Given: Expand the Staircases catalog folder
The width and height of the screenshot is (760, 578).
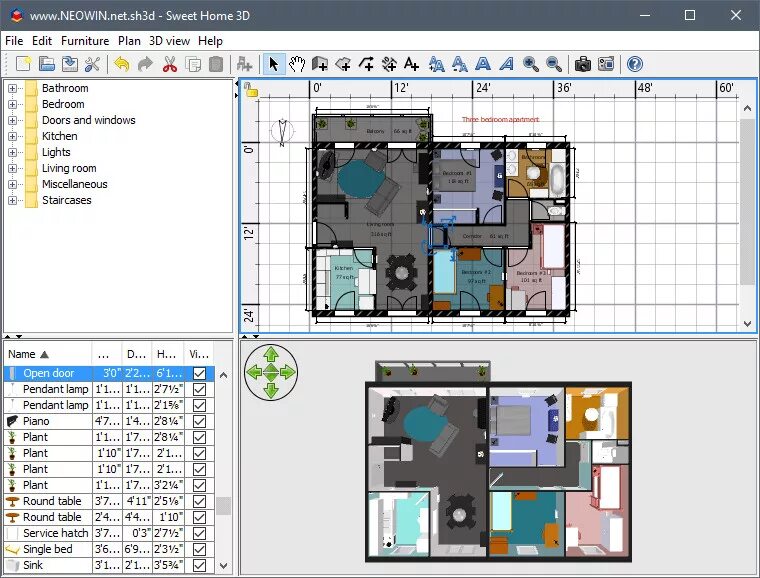Looking at the screenshot, I should 13,200.
